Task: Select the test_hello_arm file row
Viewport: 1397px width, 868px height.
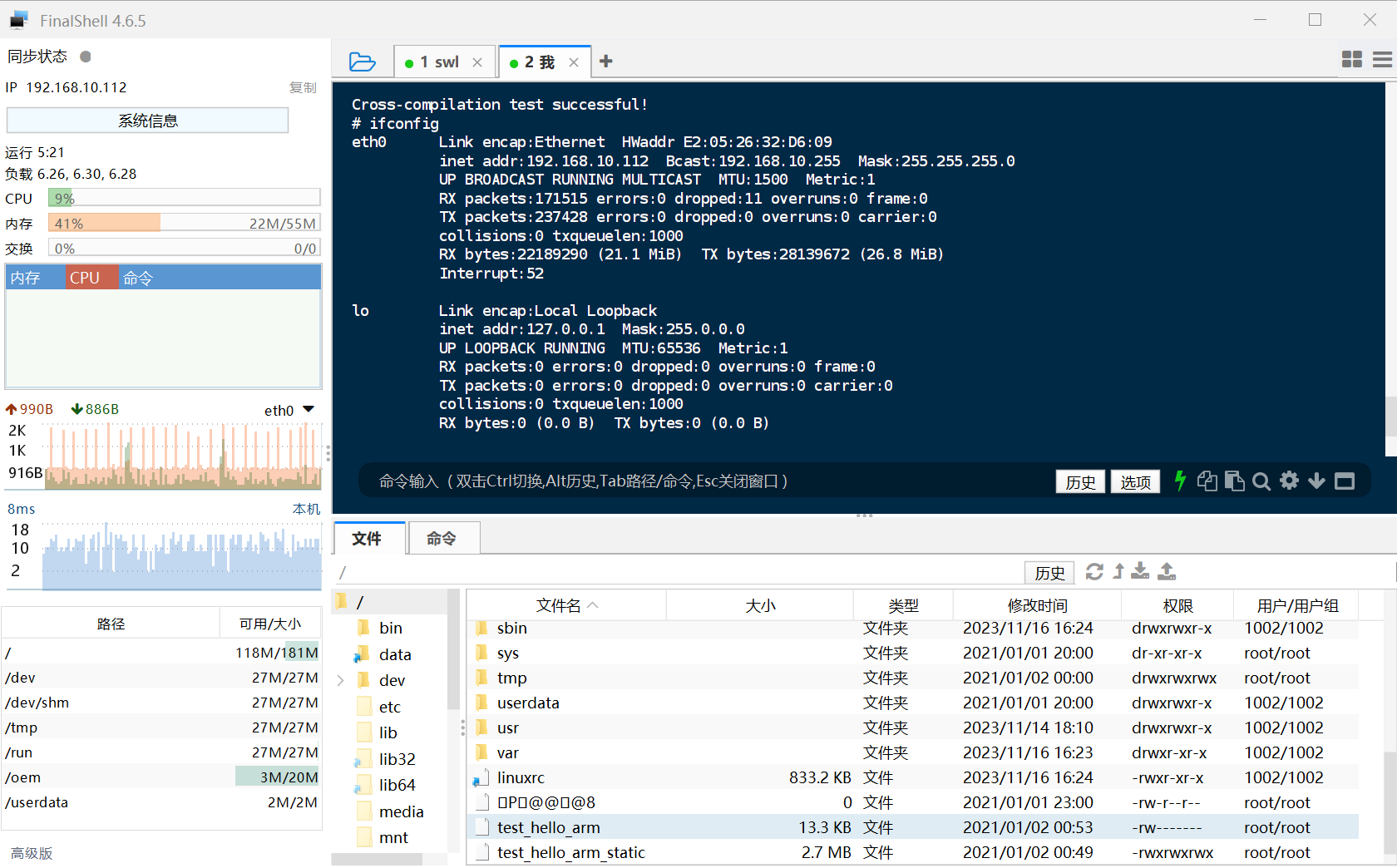Action: point(913,827)
